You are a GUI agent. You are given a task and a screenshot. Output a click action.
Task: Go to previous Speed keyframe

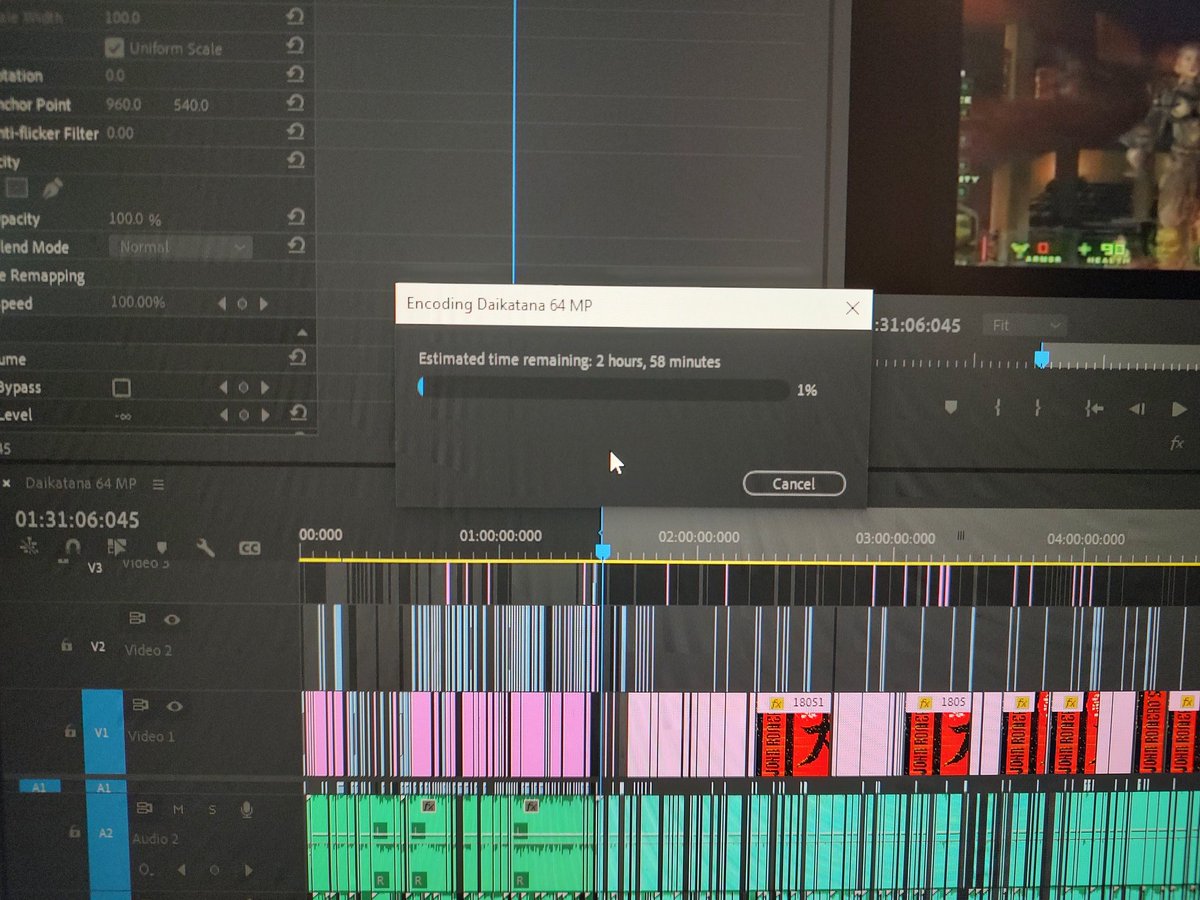click(221, 303)
